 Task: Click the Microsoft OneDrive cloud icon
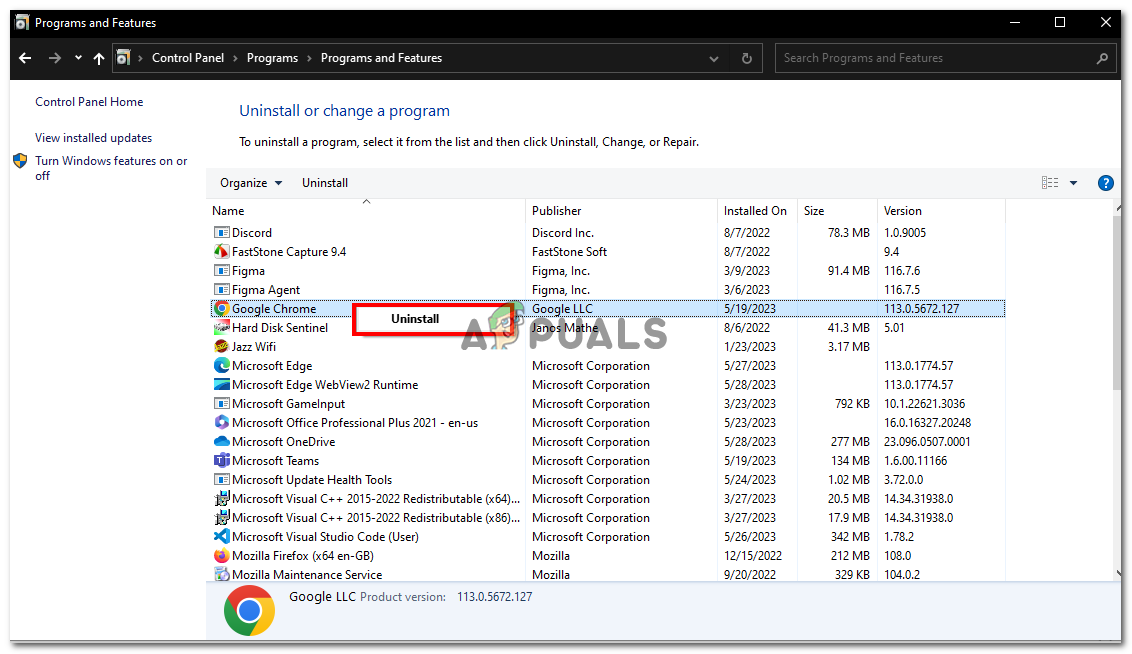[222, 442]
